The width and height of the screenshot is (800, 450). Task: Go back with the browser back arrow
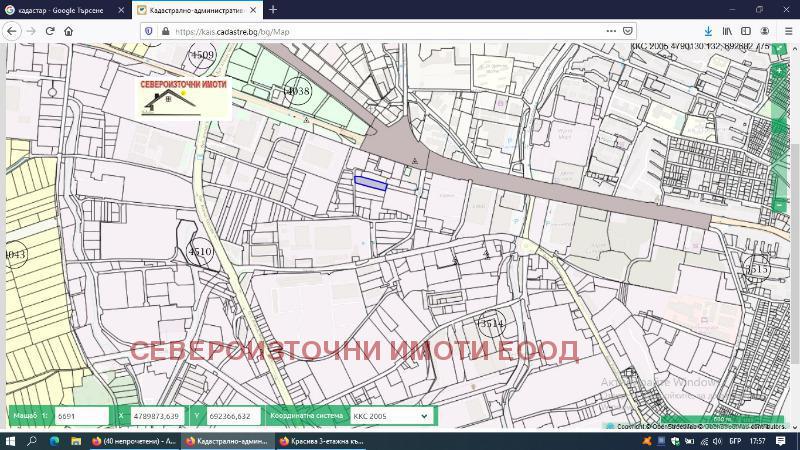pyautogui.click(x=11, y=31)
